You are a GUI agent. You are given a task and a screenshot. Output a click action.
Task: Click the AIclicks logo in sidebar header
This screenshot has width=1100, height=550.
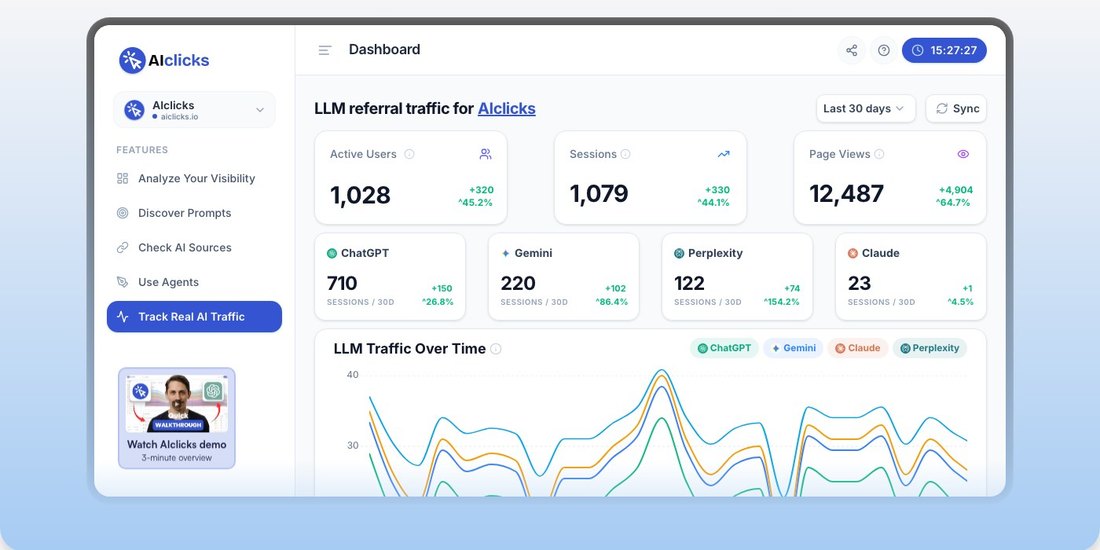click(164, 60)
